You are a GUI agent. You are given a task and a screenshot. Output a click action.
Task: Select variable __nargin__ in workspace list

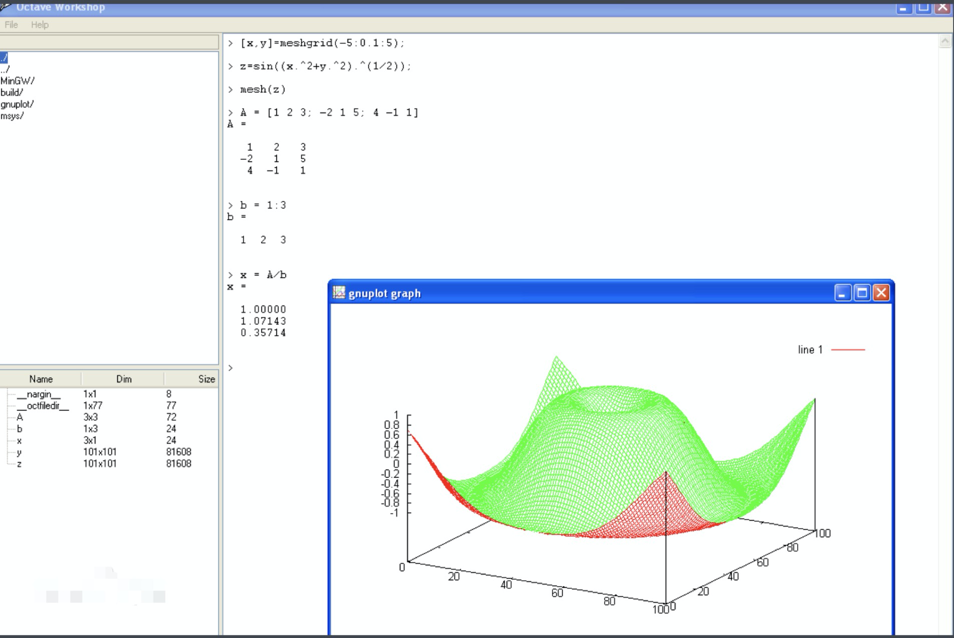click(39, 394)
